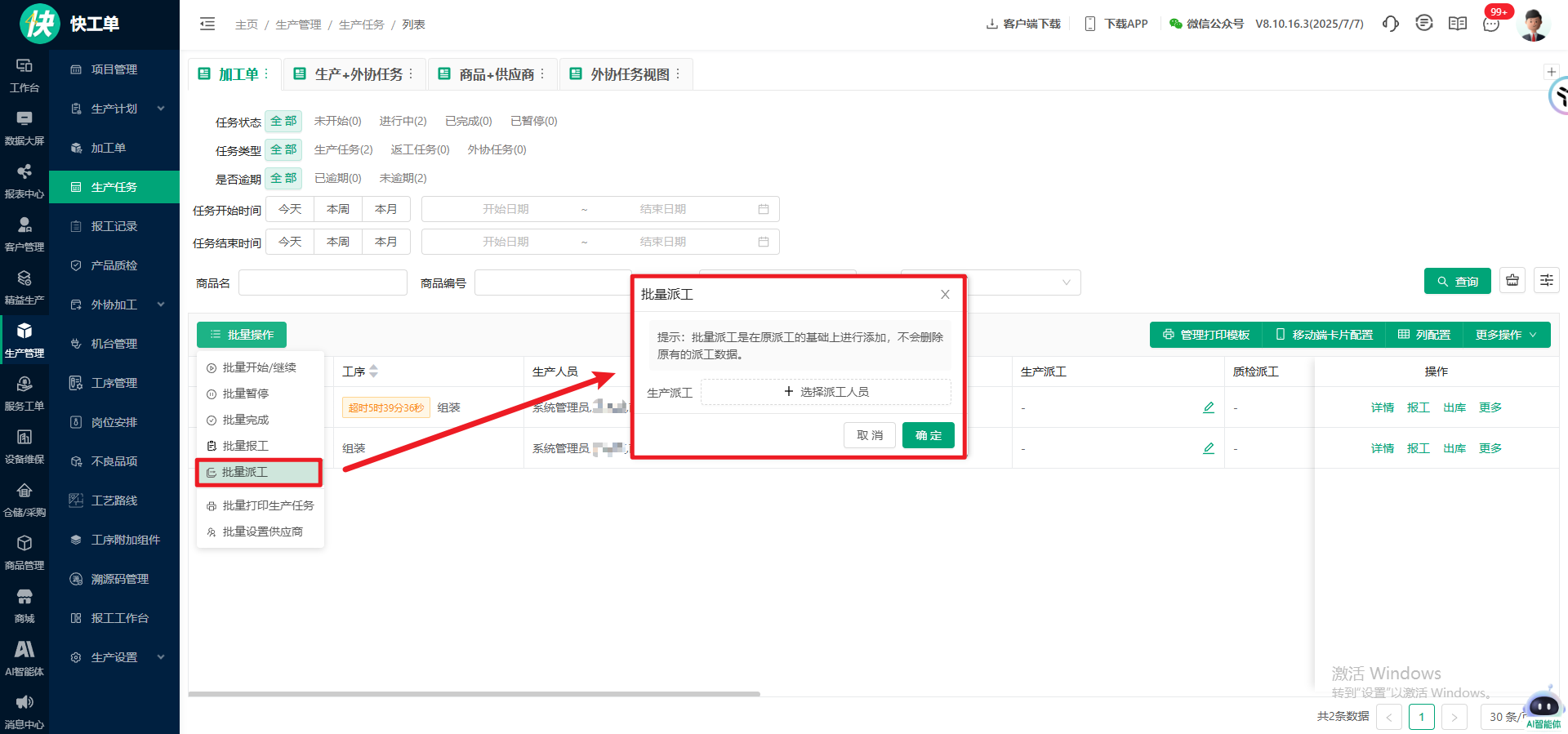Open the messages icon with 99+ badge
The image size is (1568, 734).
coord(1491,24)
